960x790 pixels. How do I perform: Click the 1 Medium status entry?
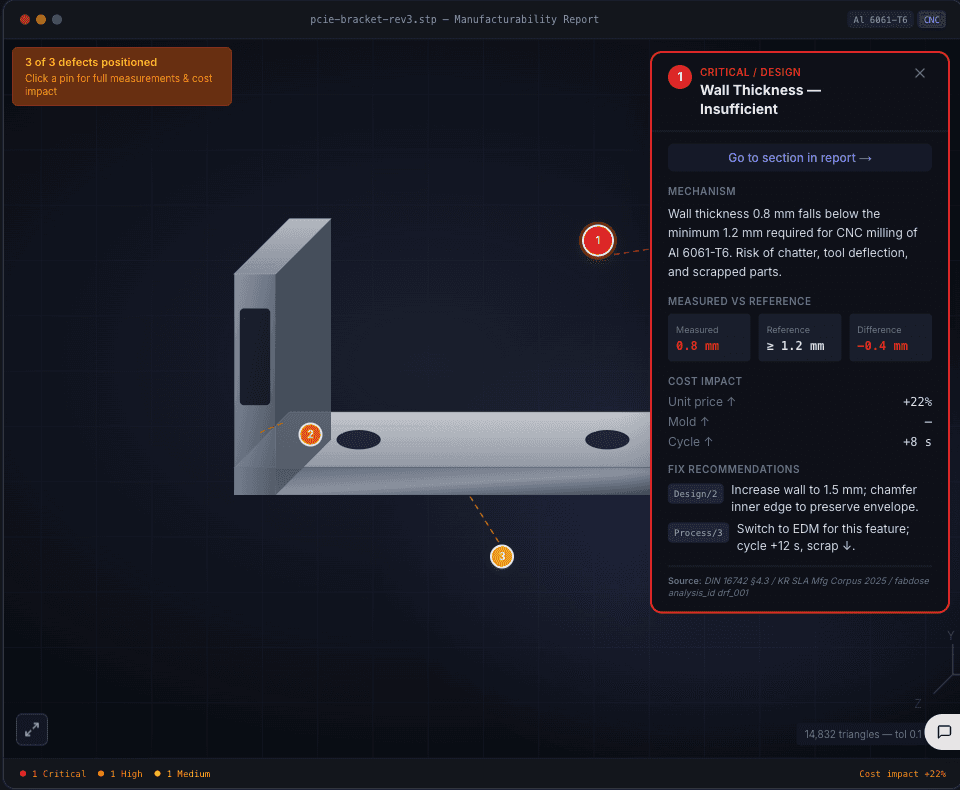[x=182, y=774]
